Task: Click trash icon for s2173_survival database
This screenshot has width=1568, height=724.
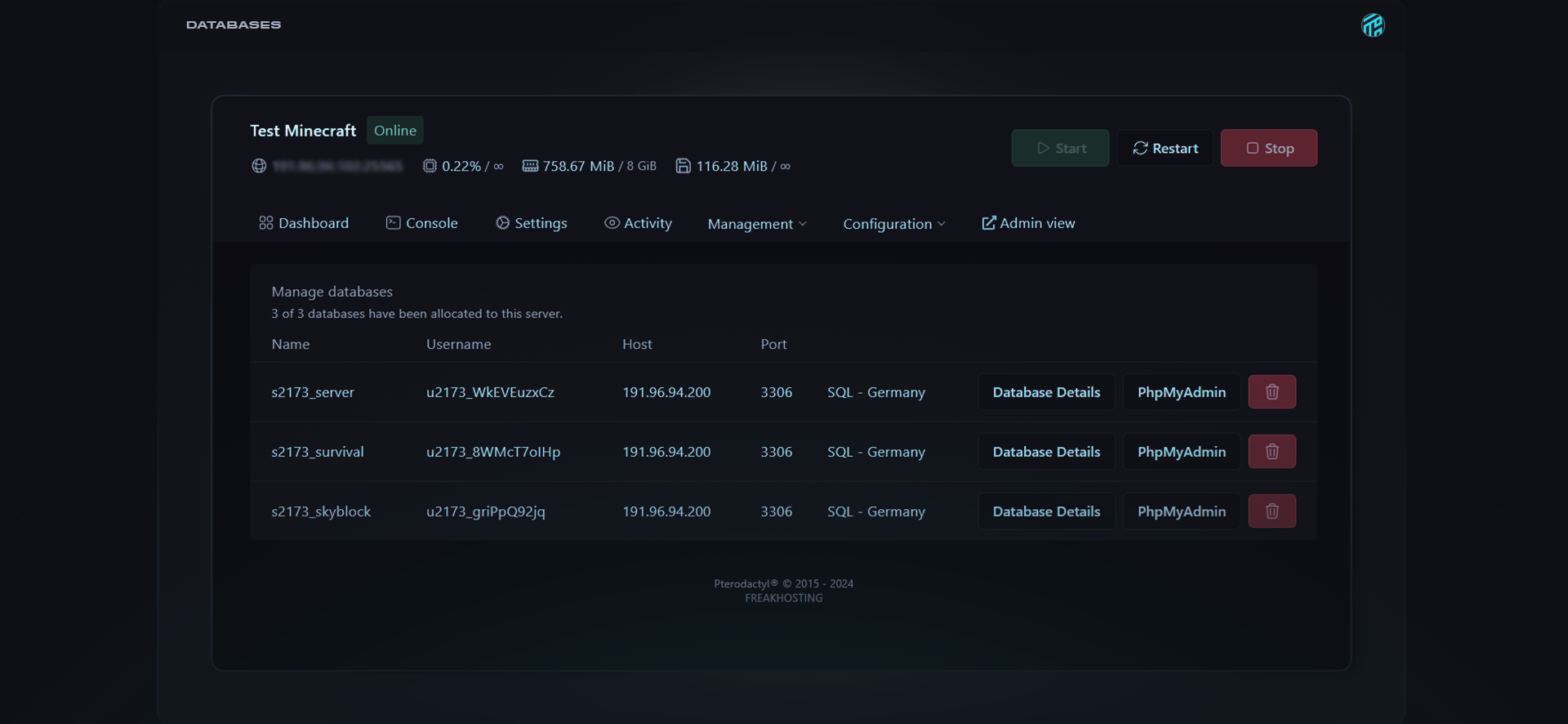Action: pos(1272,452)
